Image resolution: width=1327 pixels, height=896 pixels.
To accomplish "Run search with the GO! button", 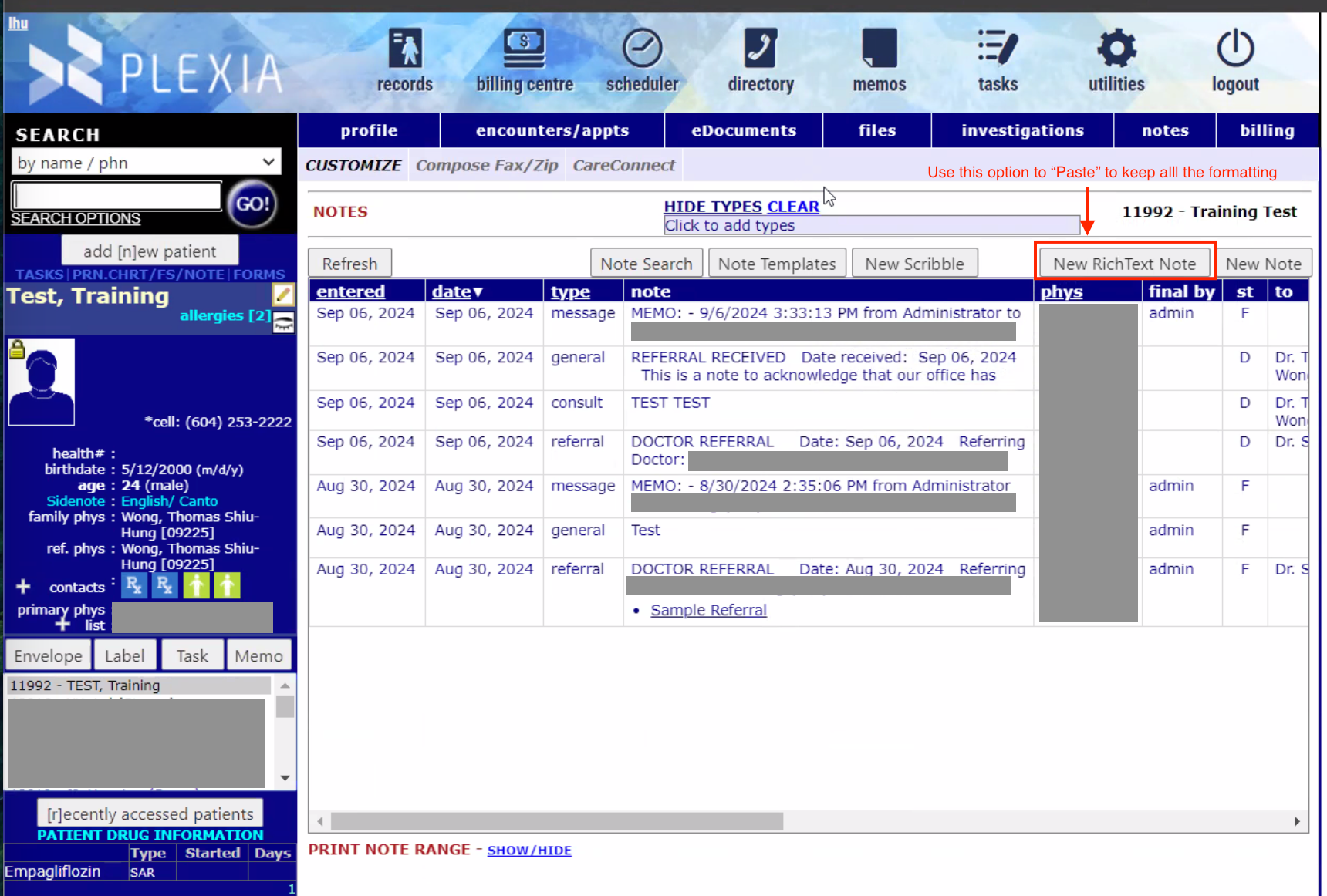I will pyautogui.click(x=252, y=204).
